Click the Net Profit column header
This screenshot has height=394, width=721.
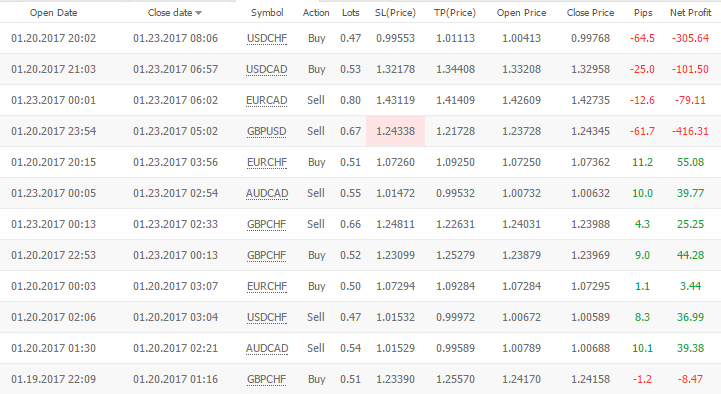click(691, 13)
